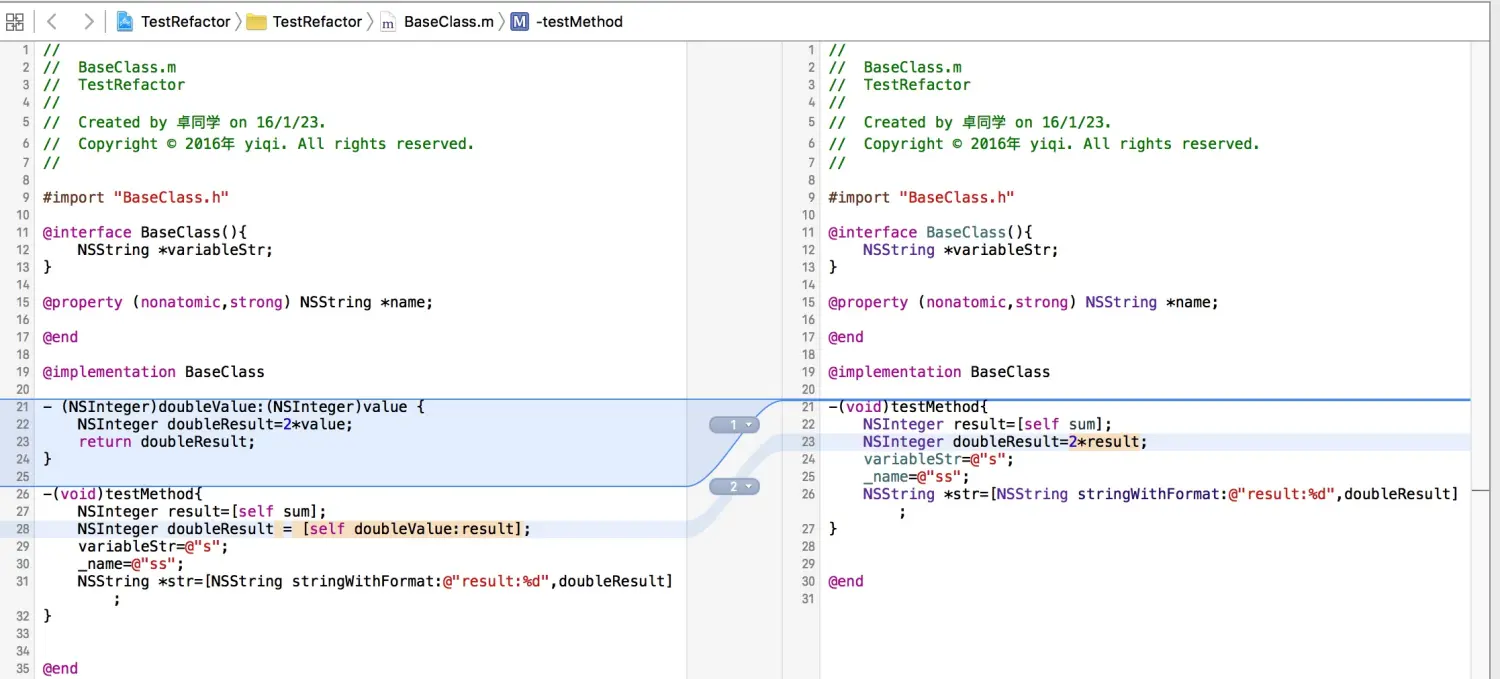This screenshot has height=679, width=1500.
Task: Click line number 23 in the right gutter
Action: point(808,441)
